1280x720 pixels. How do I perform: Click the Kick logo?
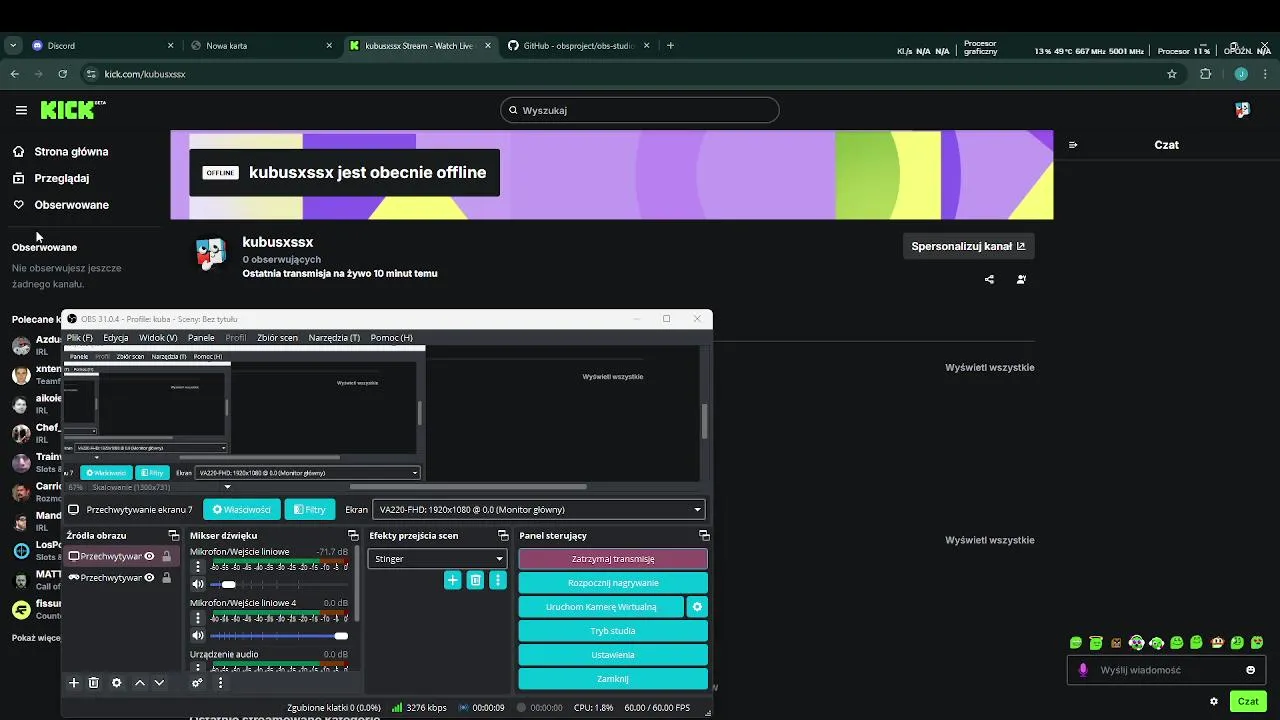[73, 110]
